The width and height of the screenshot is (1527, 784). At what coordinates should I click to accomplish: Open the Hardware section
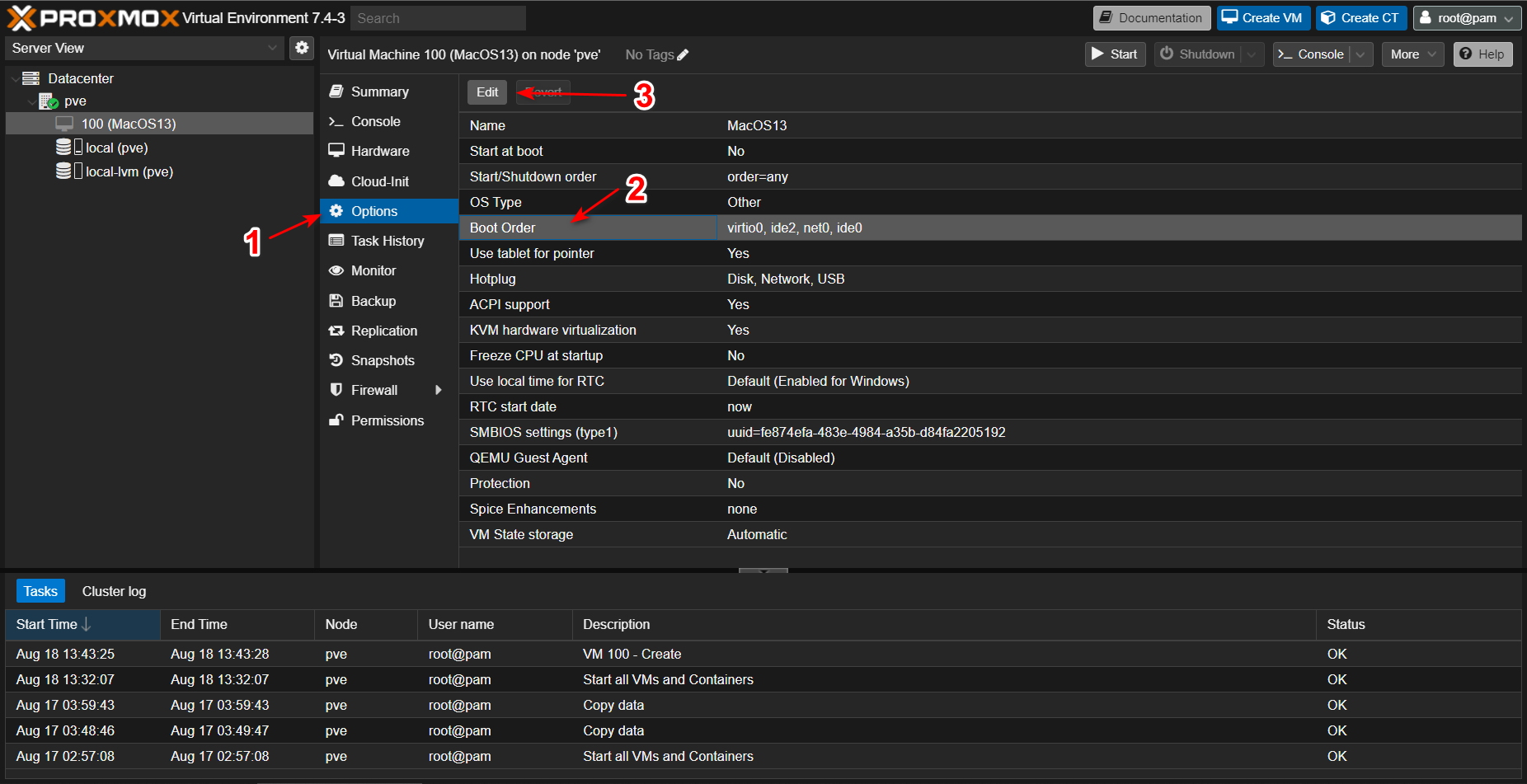coord(379,151)
